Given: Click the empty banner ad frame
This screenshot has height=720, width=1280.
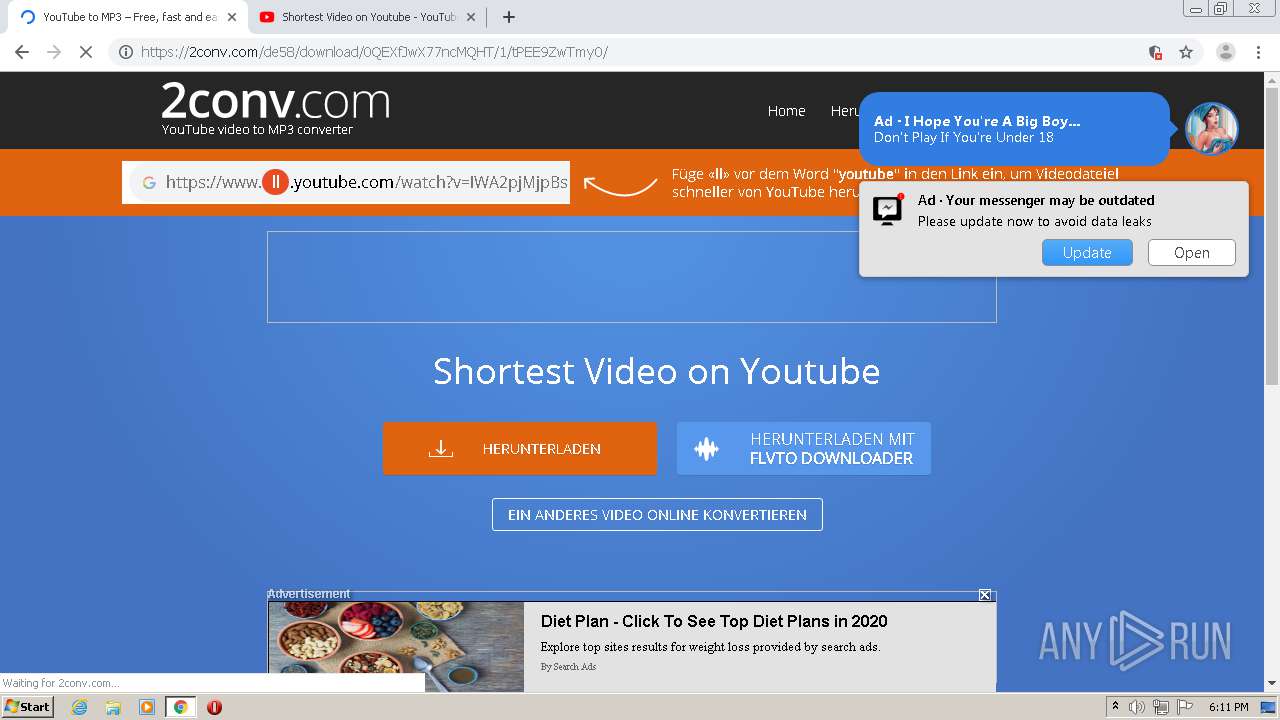Looking at the screenshot, I should coord(632,277).
